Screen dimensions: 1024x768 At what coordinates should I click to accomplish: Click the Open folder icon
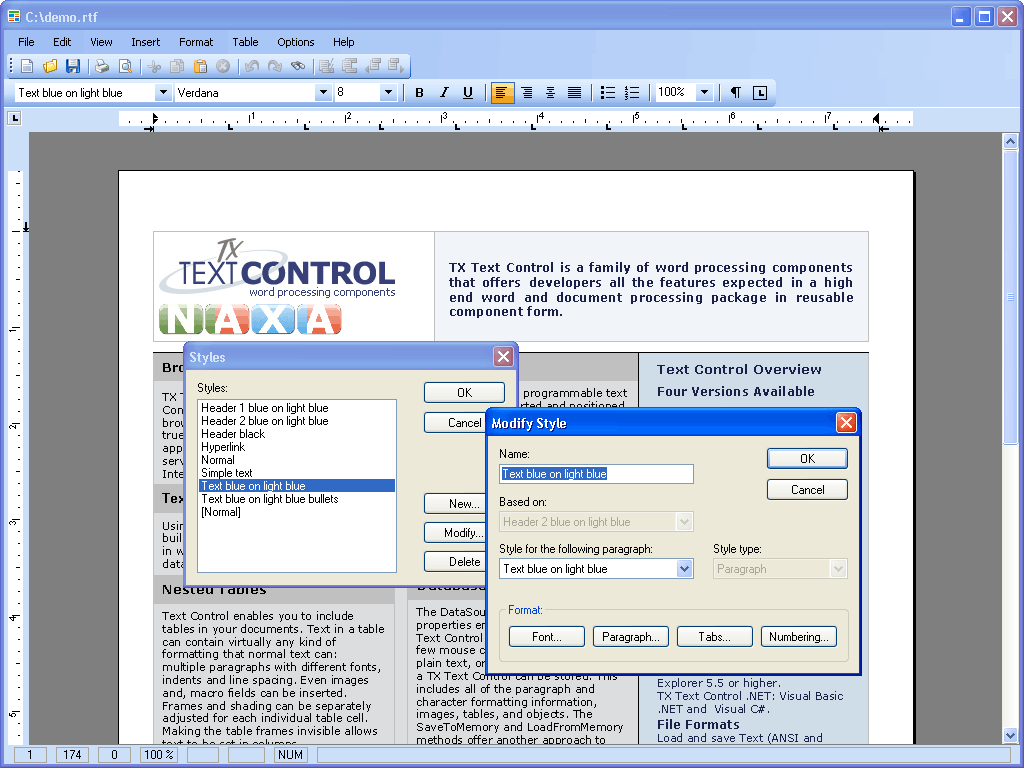point(50,67)
